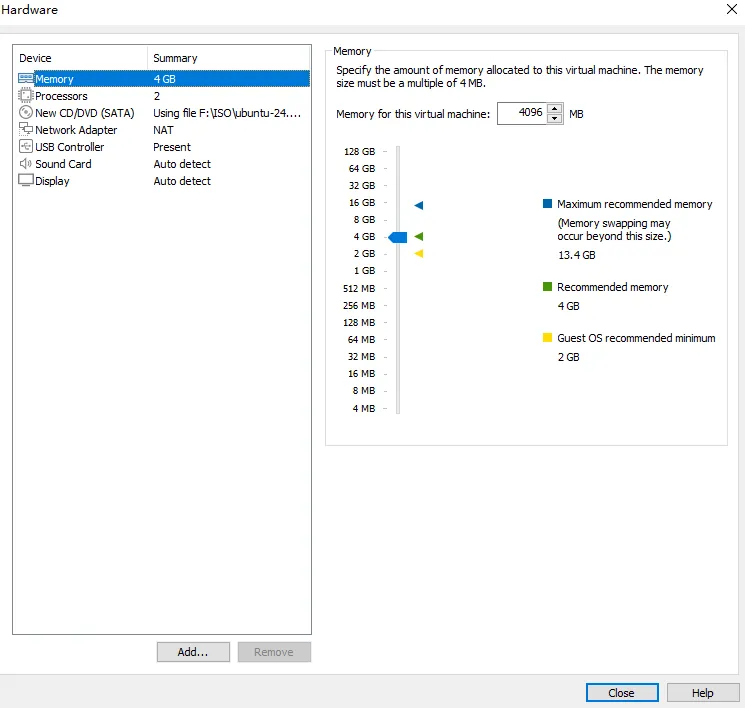The image size is (745, 708).
Task: Click the Summary column header
Action: 229,58
